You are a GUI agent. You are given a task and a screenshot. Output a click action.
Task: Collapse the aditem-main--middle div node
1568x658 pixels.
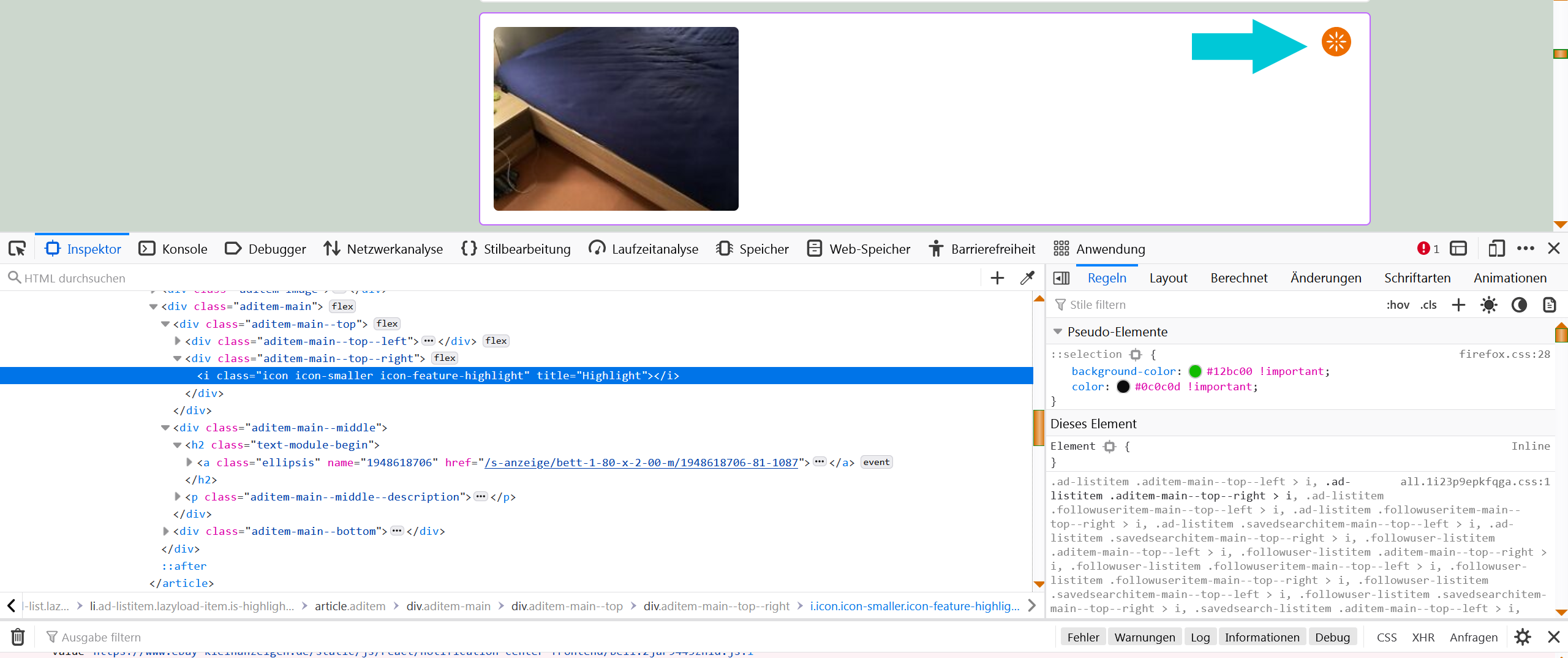point(165,428)
